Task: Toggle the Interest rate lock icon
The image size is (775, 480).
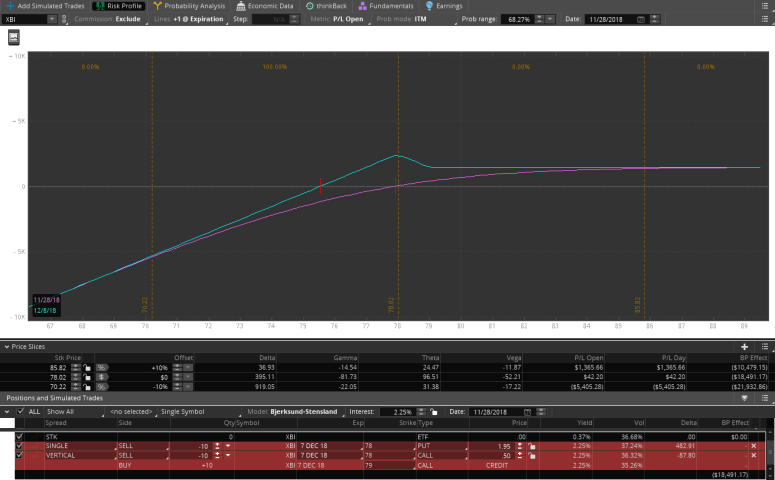Action: (x=433, y=412)
